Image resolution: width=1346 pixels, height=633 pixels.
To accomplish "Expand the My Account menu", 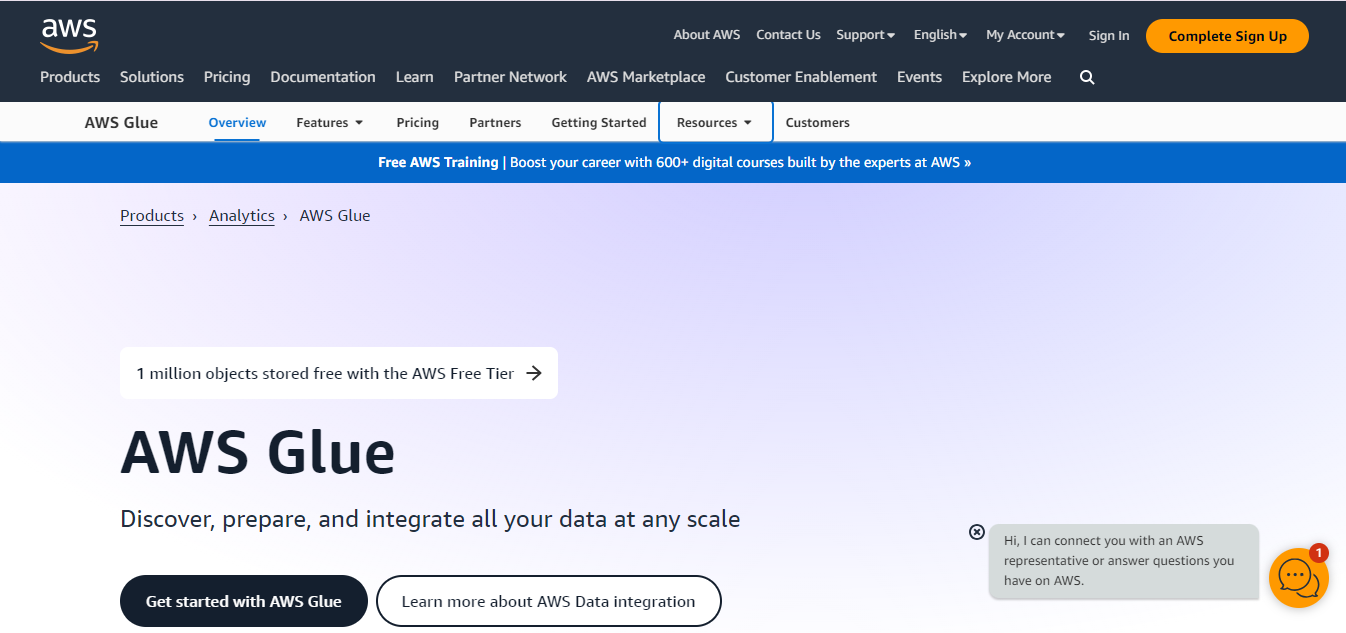I will (x=1025, y=35).
